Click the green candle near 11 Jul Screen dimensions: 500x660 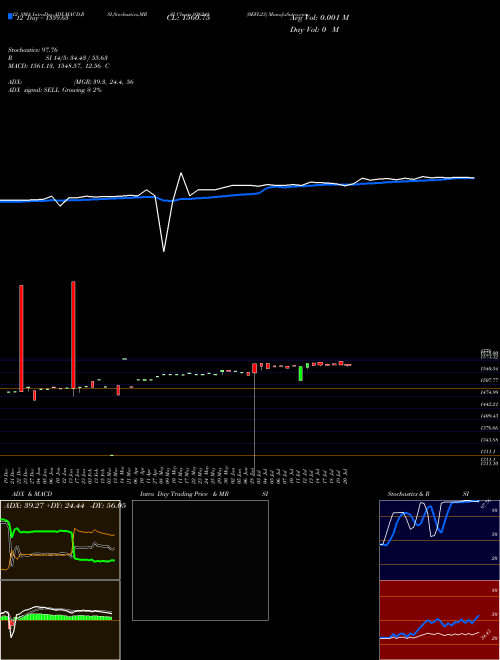pos(301,373)
